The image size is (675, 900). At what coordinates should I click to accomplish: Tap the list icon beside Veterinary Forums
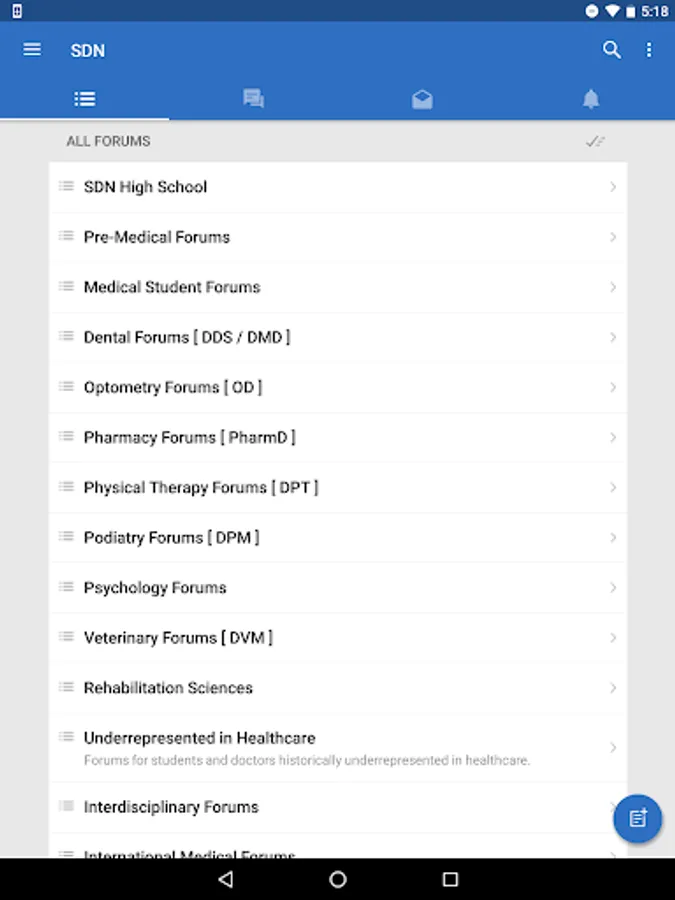pyautogui.click(x=67, y=637)
